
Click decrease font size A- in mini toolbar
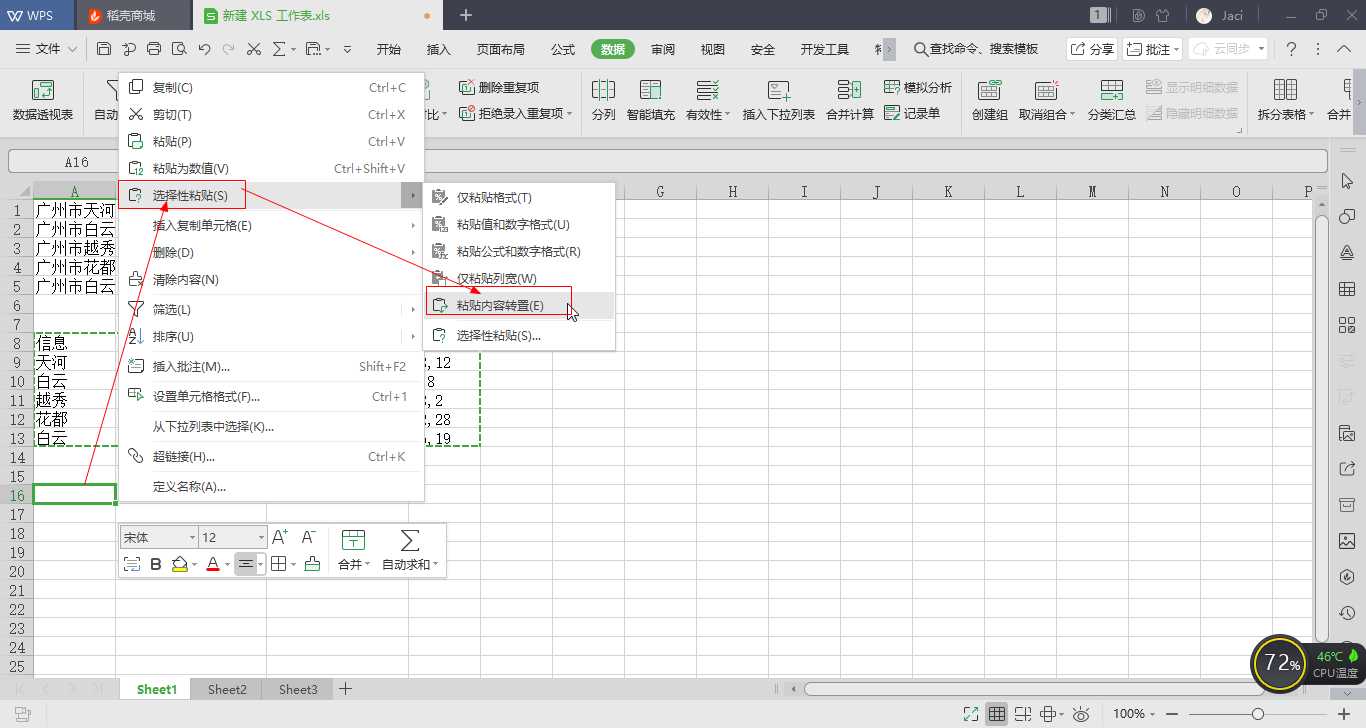309,537
